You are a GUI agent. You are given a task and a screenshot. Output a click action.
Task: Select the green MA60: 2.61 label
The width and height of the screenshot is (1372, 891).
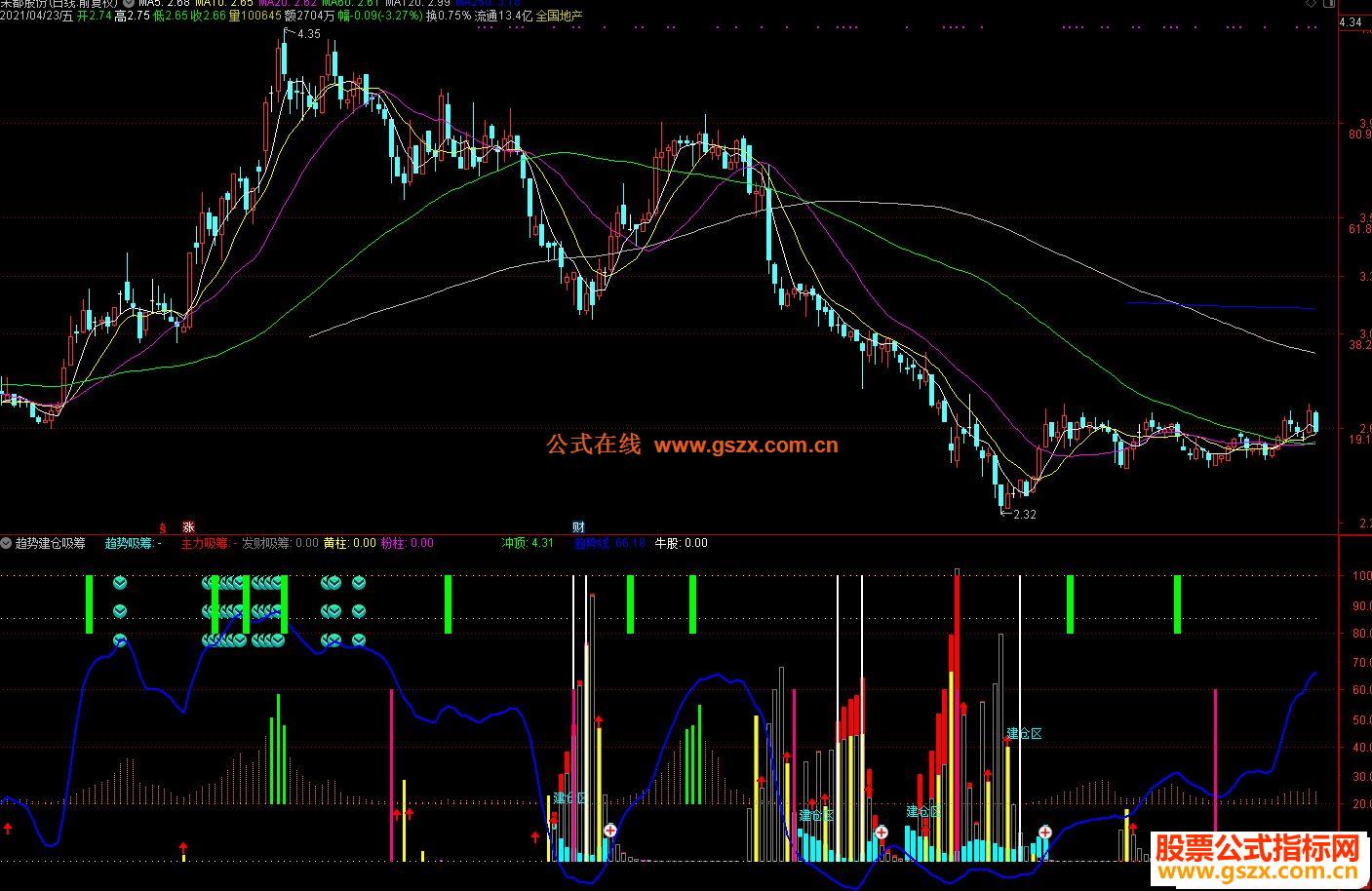pos(351,3)
